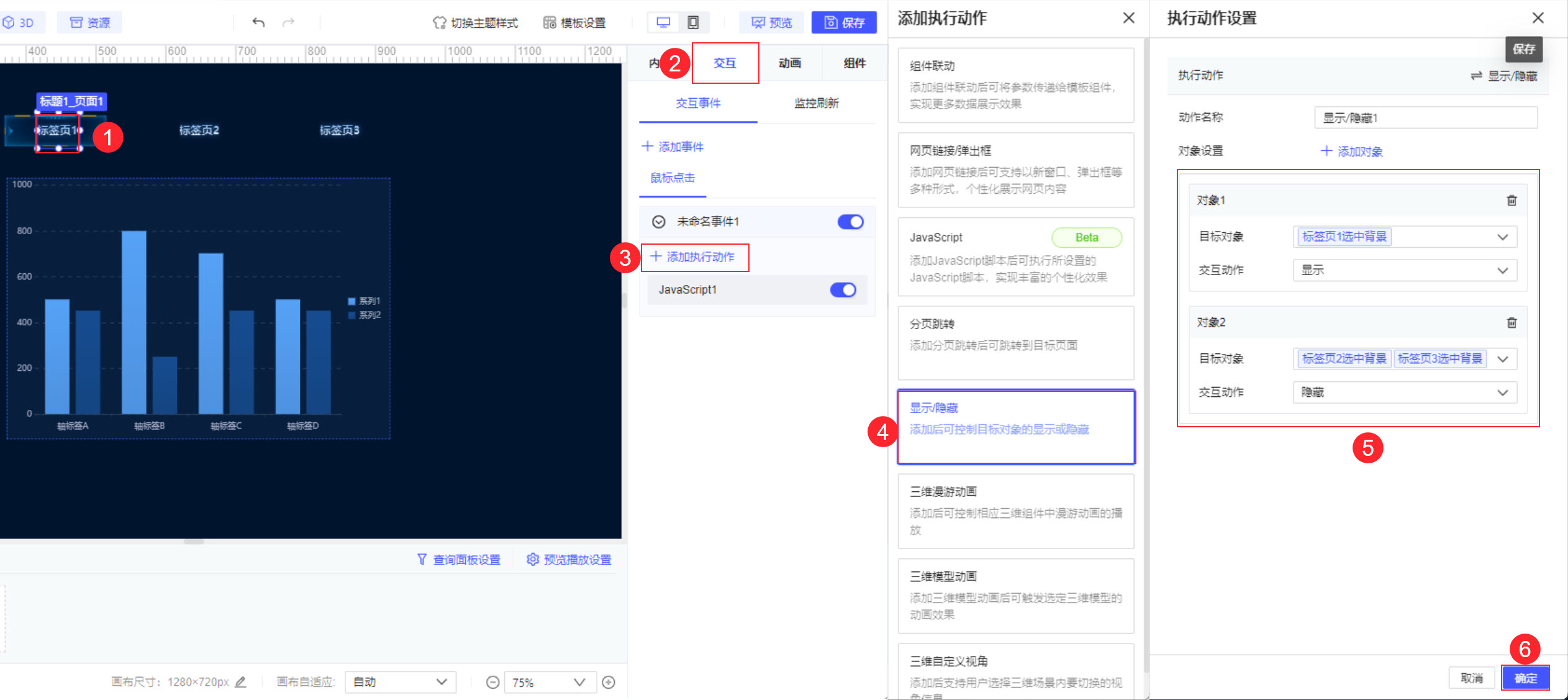
Task: Delete 对象1 with trash icon
Action: pyautogui.click(x=1511, y=201)
